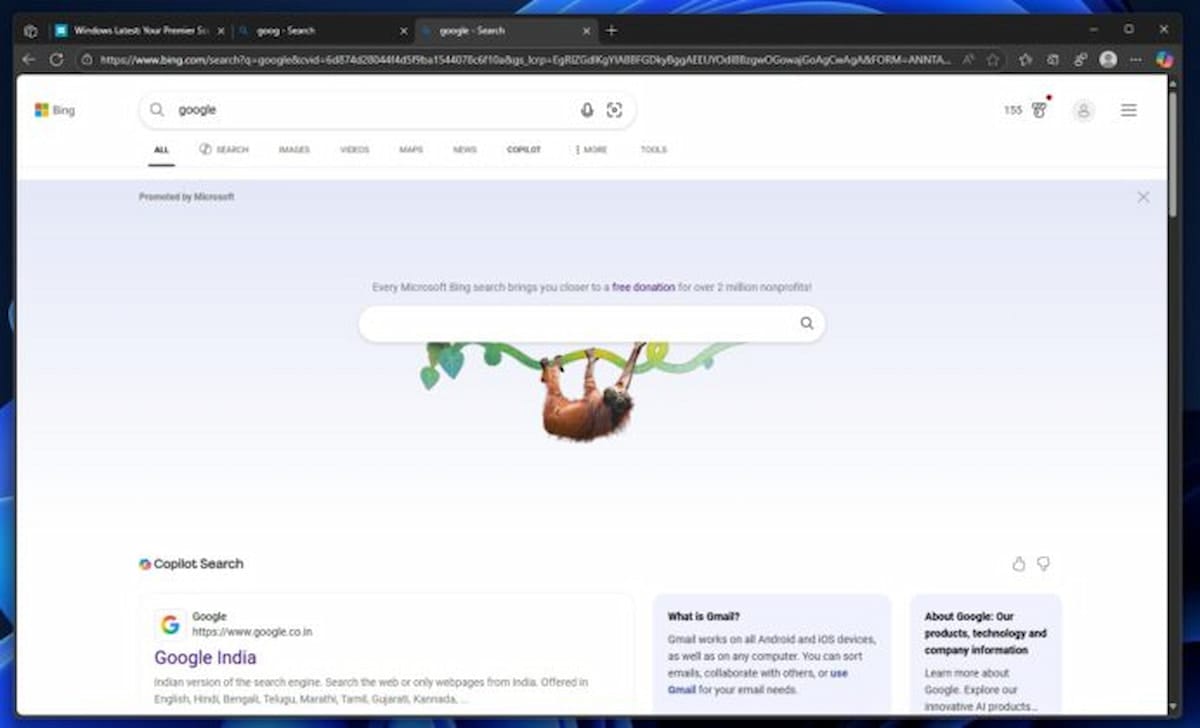Image resolution: width=1200 pixels, height=728 pixels.
Task: Open the account sign-in icon
Action: click(x=1083, y=110)
